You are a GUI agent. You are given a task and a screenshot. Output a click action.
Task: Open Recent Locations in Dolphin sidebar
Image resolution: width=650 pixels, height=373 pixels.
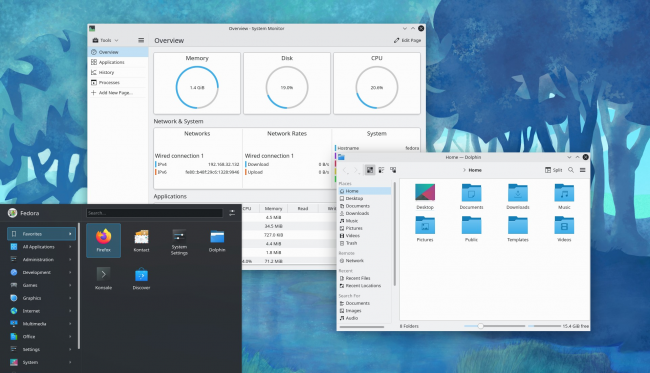click(x=364, y=286)
